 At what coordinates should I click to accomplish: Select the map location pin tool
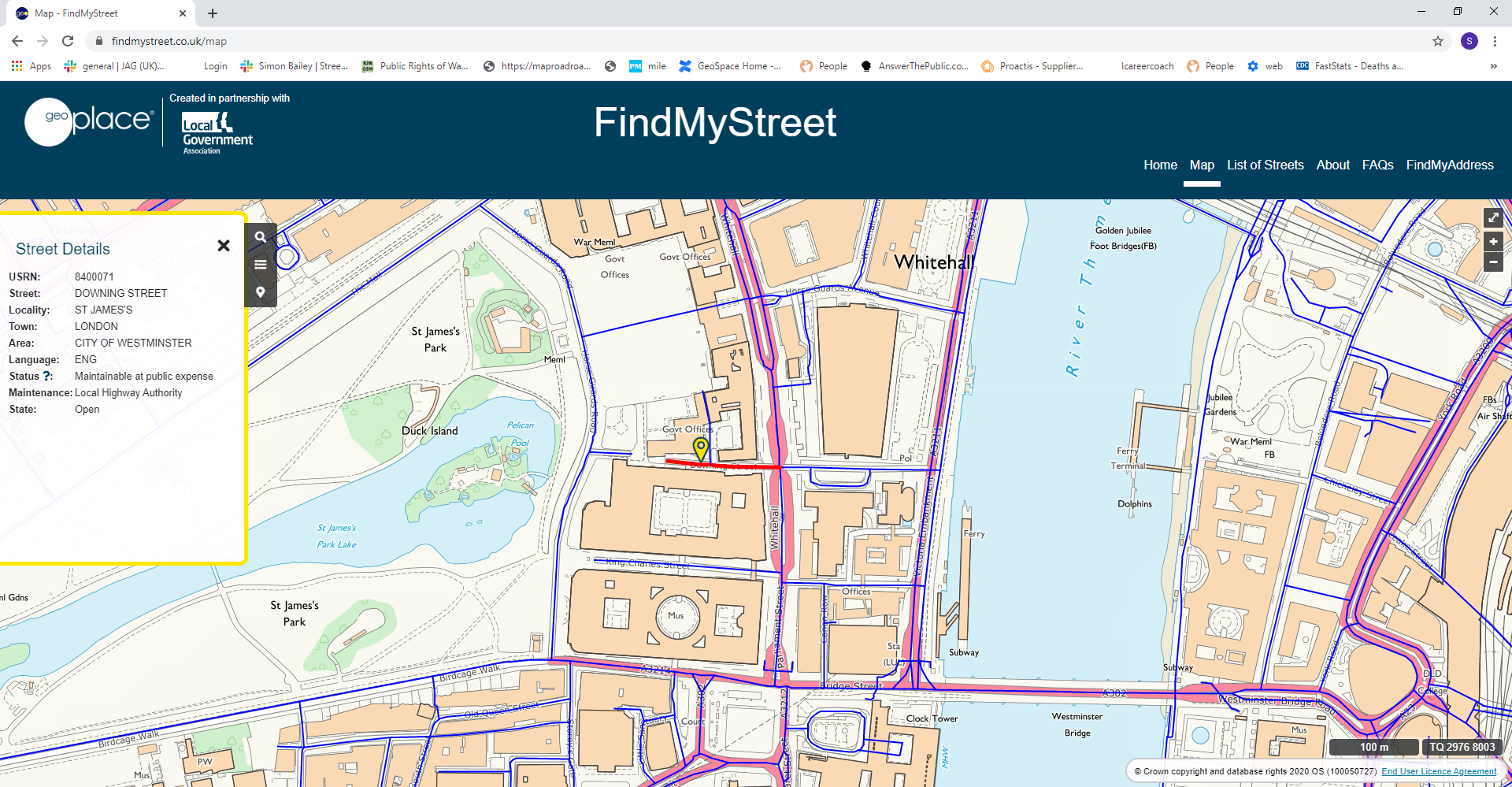coord(261,292)
